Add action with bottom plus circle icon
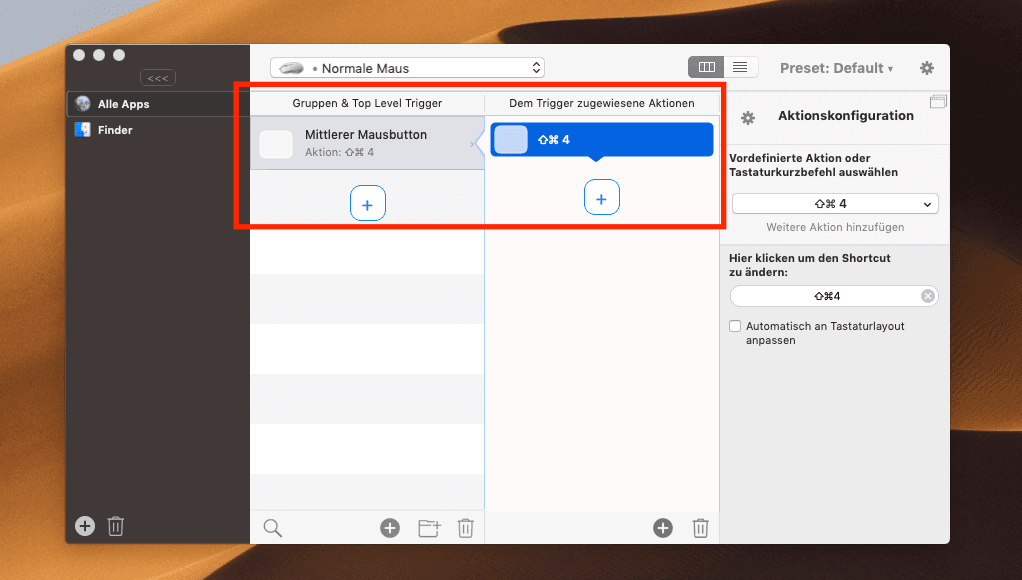 (x=663, y=528)
